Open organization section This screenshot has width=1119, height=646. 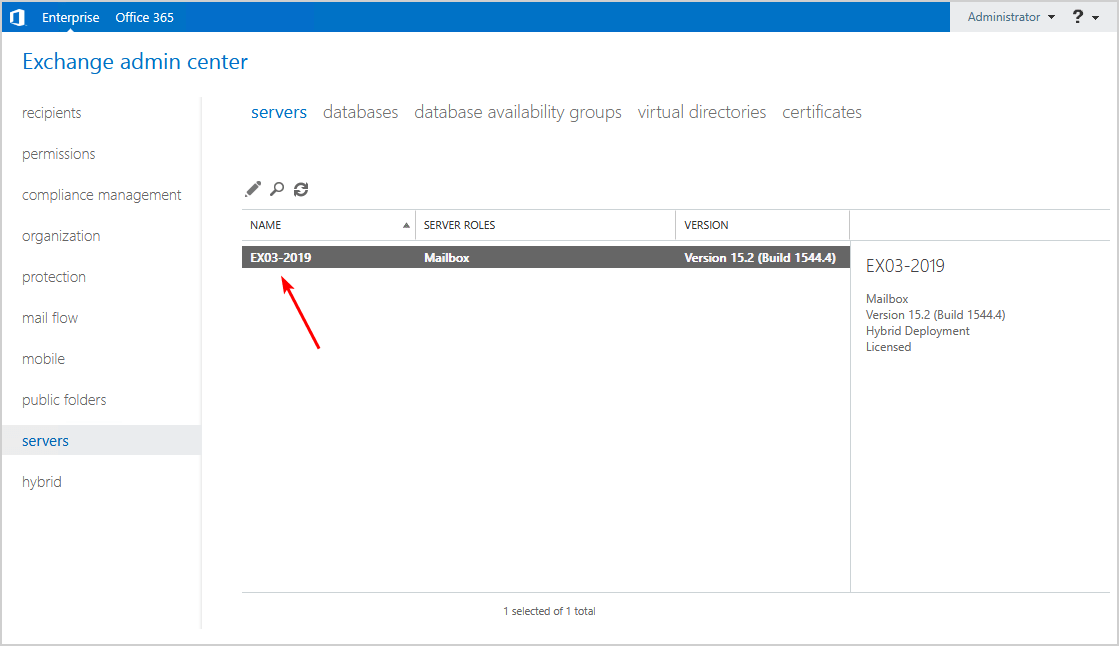tap(61, 236)
